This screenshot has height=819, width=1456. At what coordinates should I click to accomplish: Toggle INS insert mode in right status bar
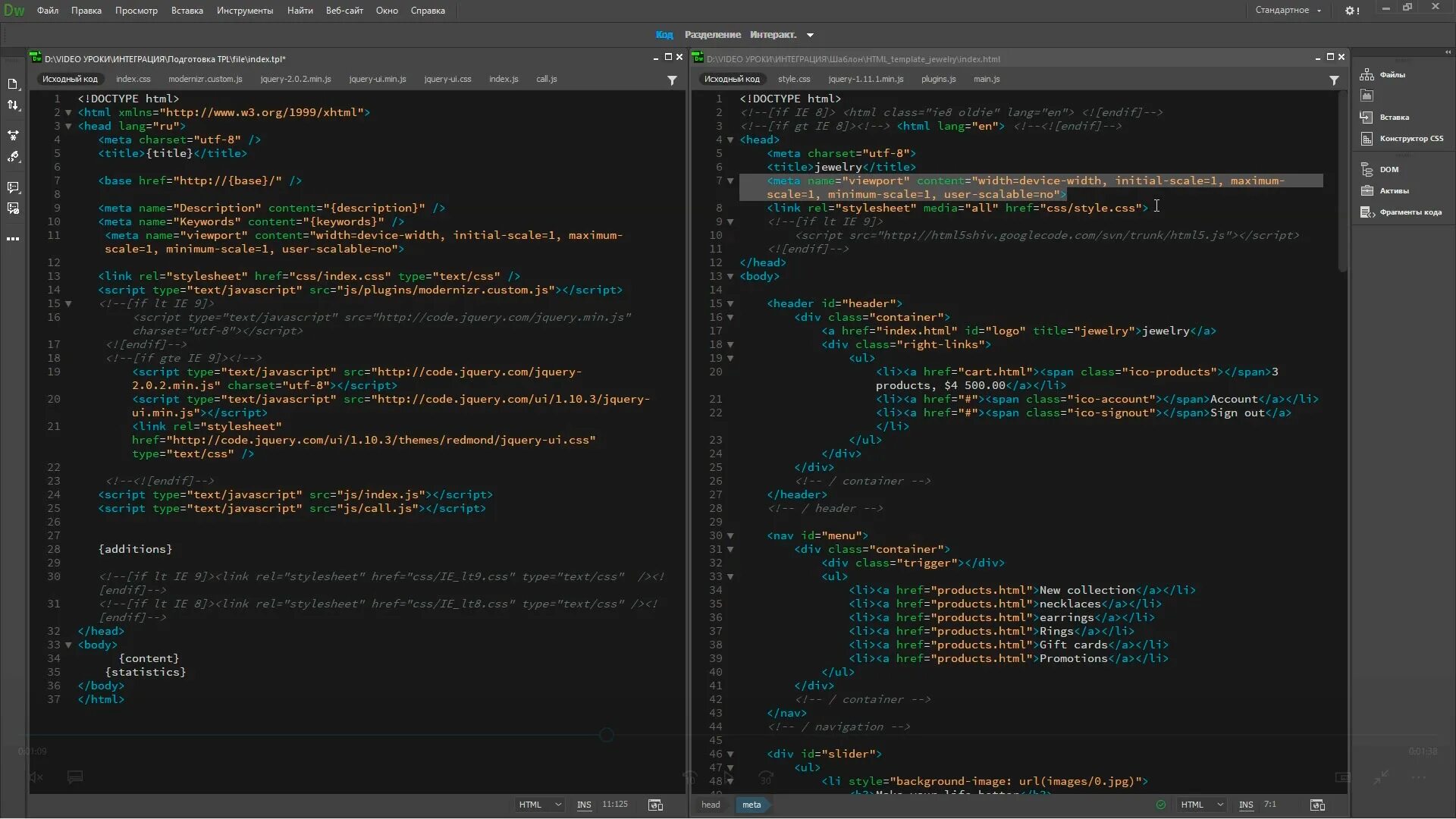coord(1246,805)
